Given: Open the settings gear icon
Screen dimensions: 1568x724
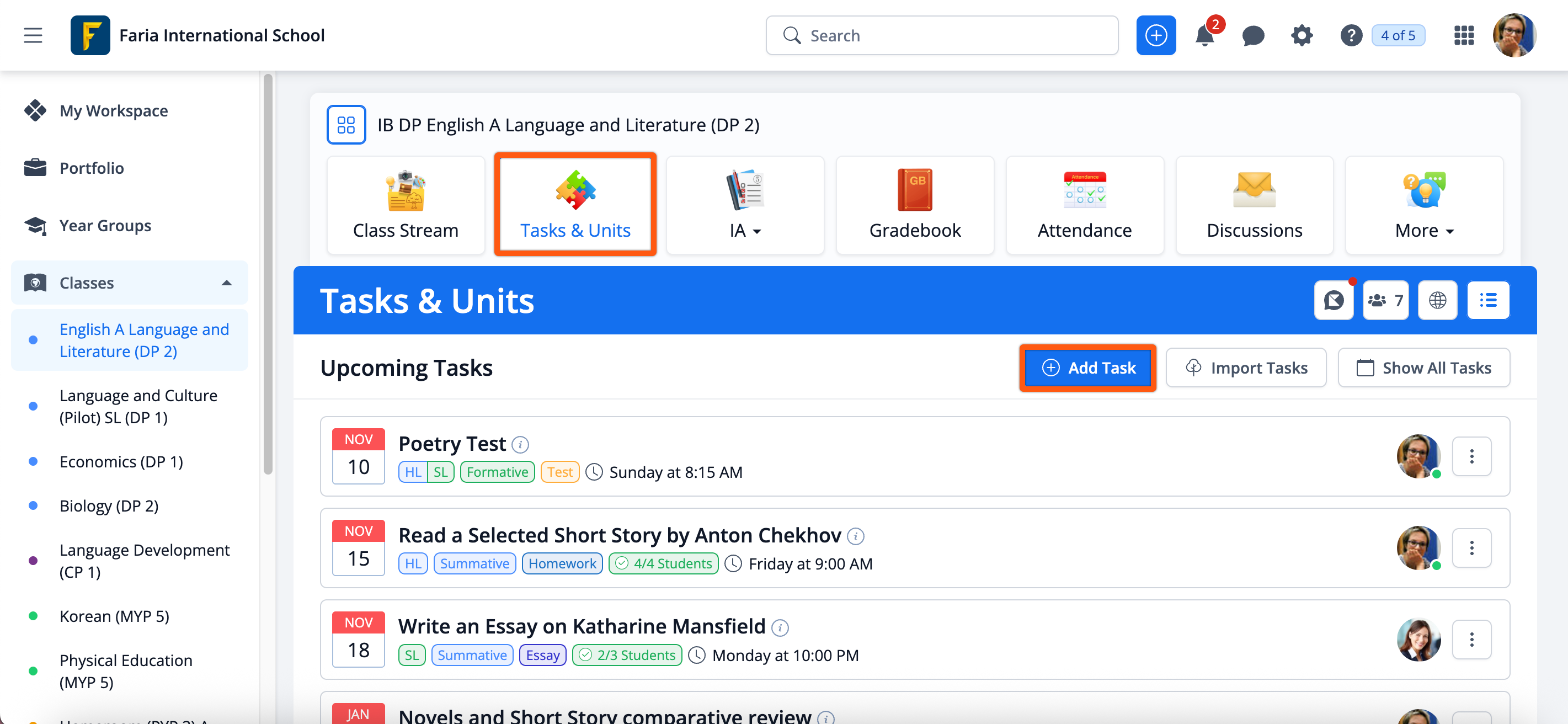Looking at the screenshot, I should (1302, 36).
